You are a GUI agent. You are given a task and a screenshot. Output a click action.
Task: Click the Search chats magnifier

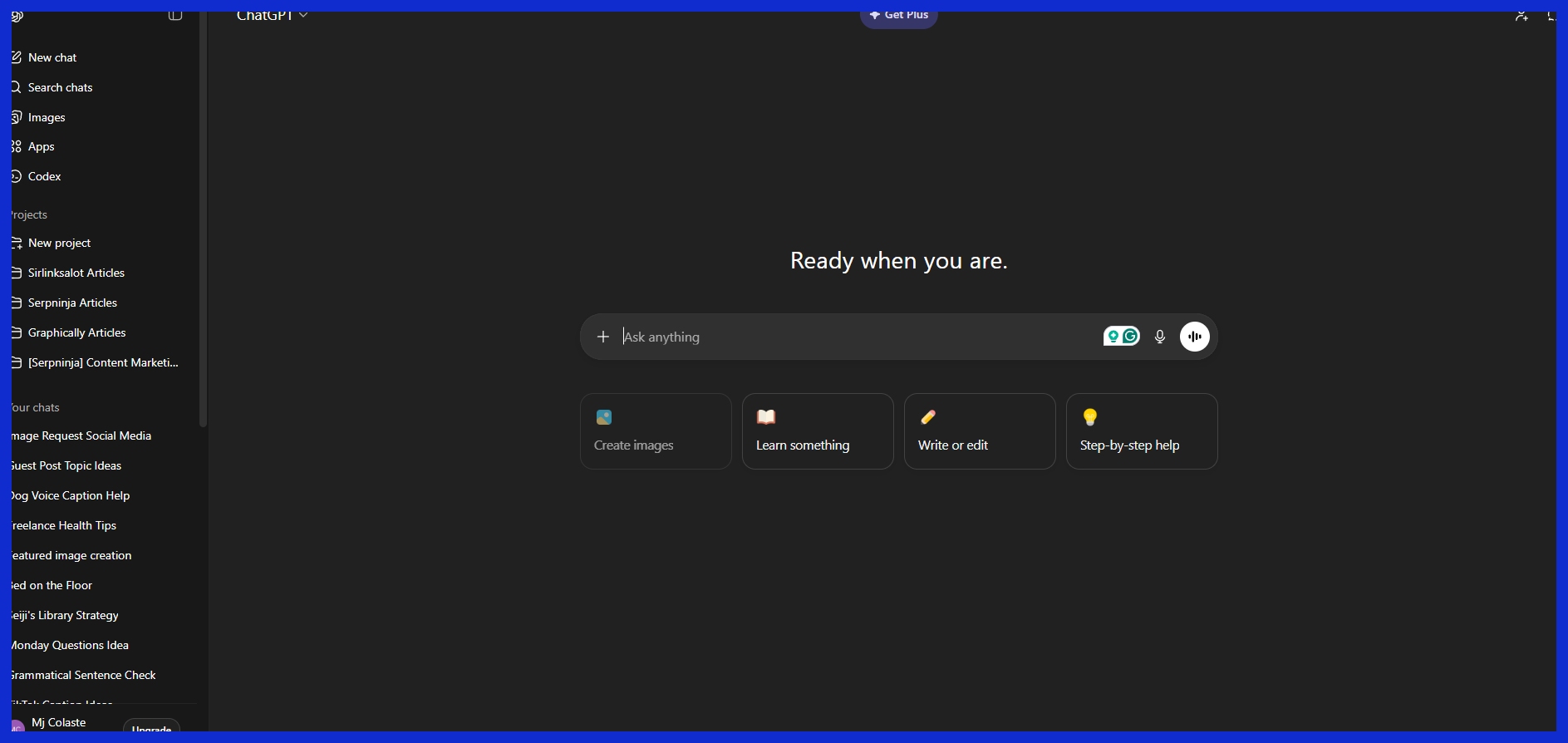[17, 87]
